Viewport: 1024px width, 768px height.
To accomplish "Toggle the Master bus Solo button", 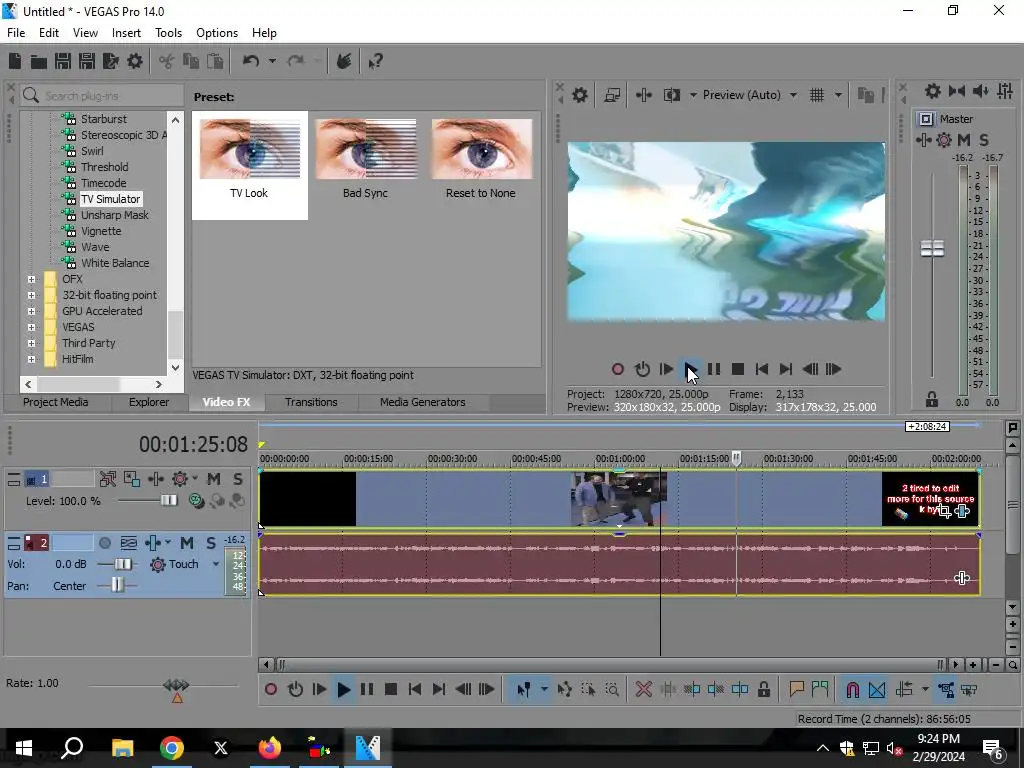I will pyautogui.click(x=984, y=140).
